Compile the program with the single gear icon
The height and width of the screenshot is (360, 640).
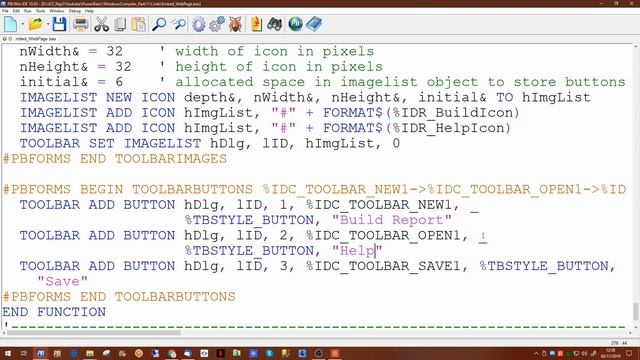198,24
